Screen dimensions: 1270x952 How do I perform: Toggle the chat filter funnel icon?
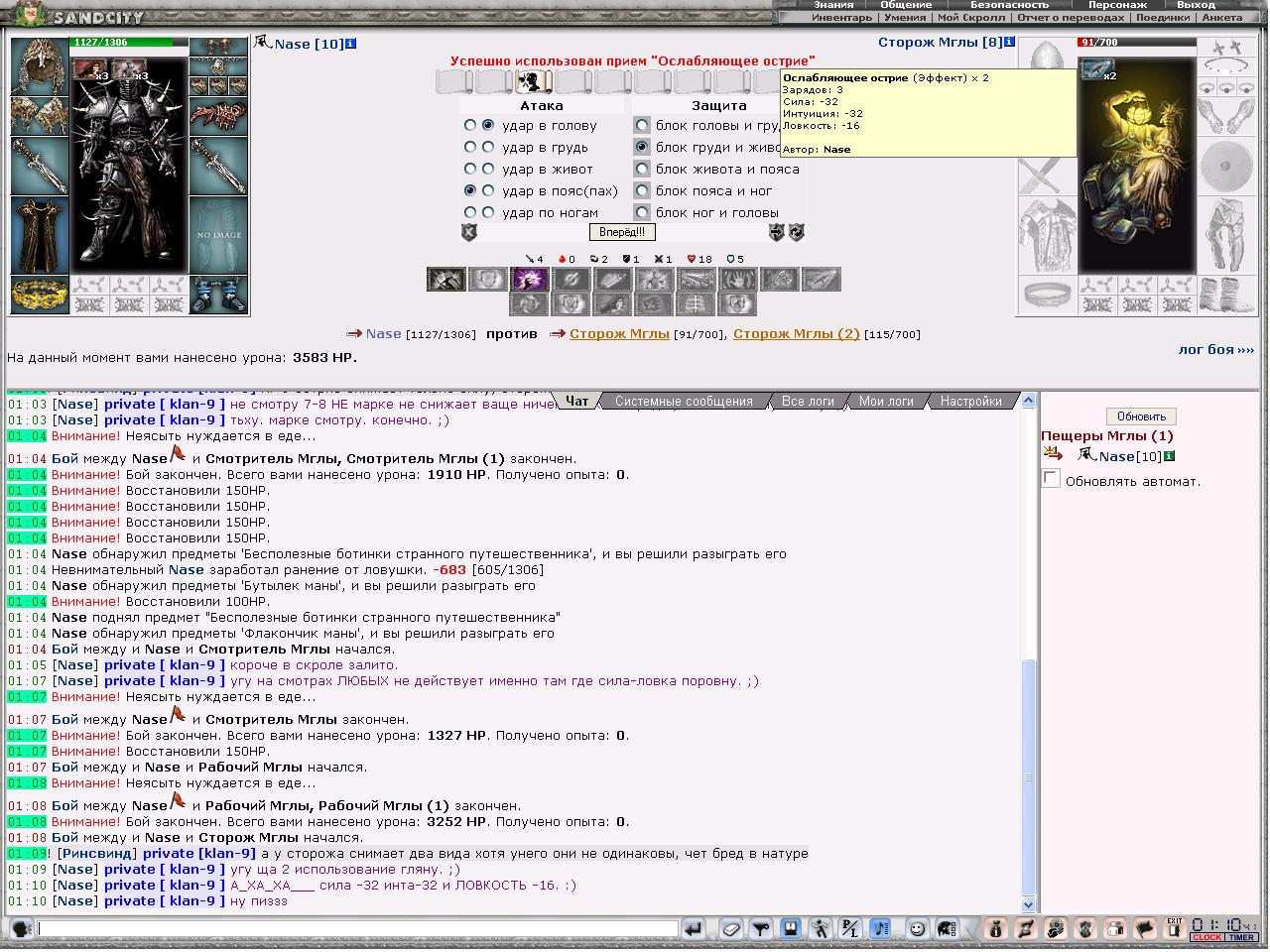tap(762, 929)
